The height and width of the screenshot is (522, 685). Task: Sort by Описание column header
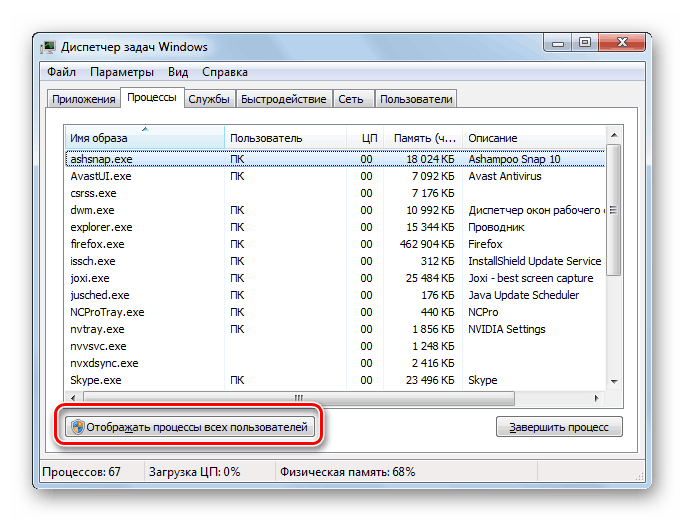pyautogui.click(x=534, y=138)
